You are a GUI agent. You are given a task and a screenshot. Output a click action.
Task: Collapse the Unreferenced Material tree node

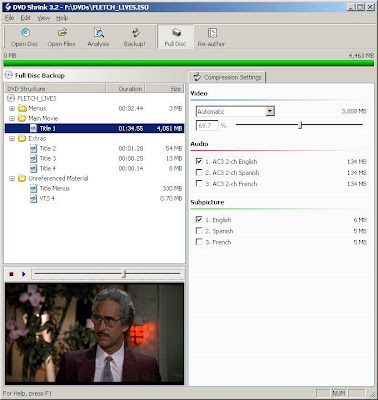(x=12, y=178)
